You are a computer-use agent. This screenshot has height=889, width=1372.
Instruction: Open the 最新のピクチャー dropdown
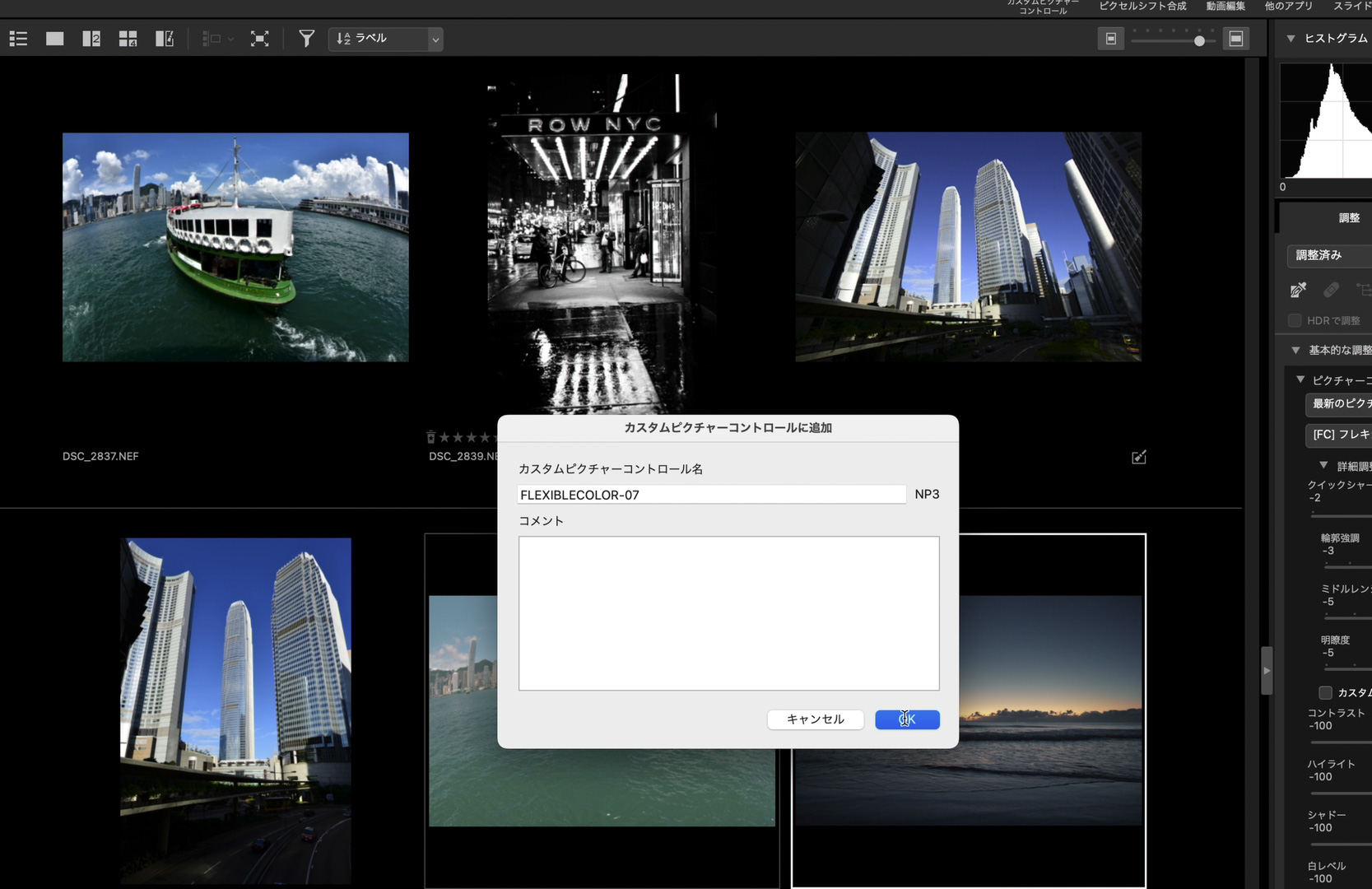coord(1338,404)
